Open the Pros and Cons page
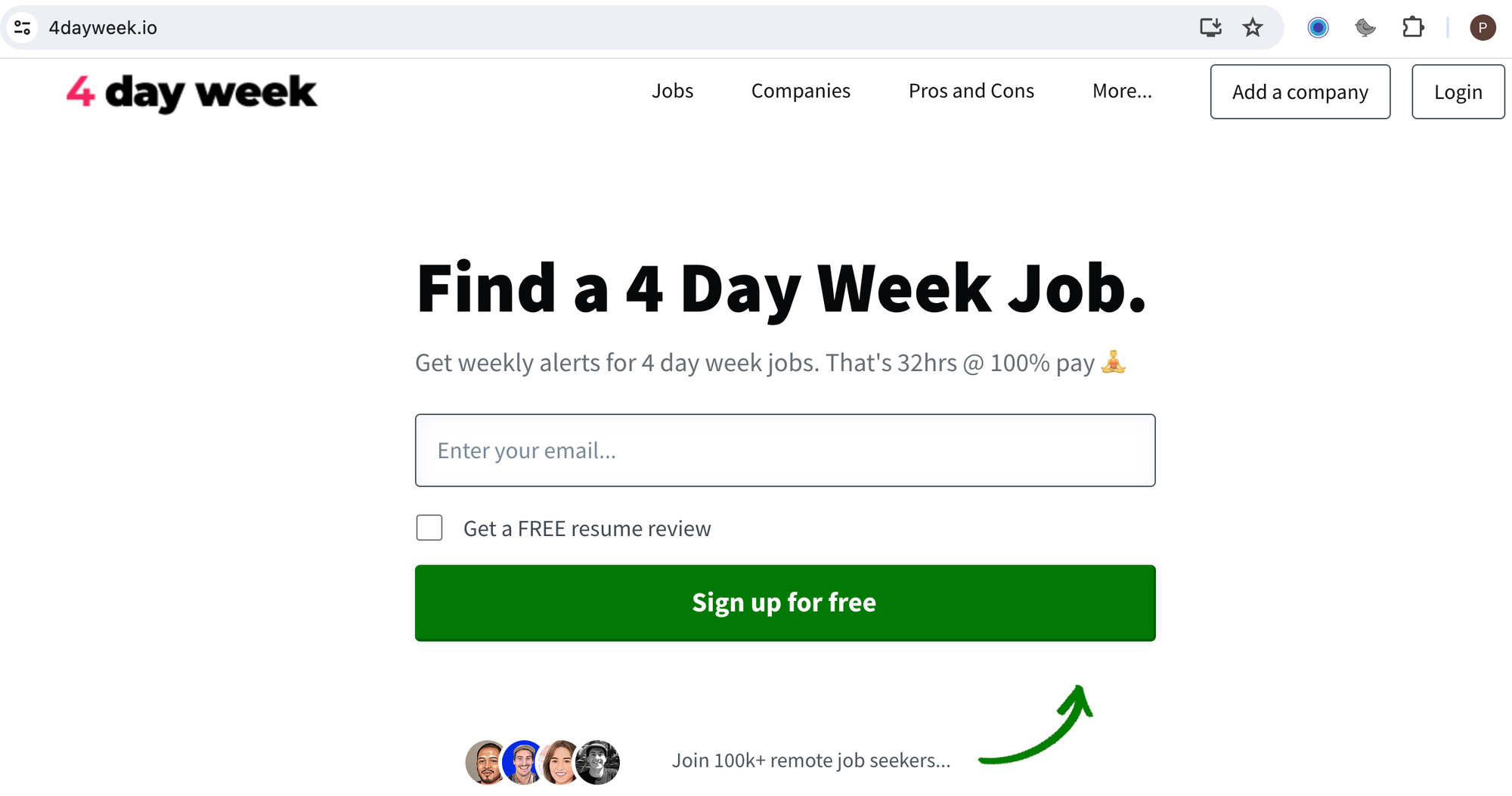This screenshot has width=1512, height=796. (x=971, y=91)
